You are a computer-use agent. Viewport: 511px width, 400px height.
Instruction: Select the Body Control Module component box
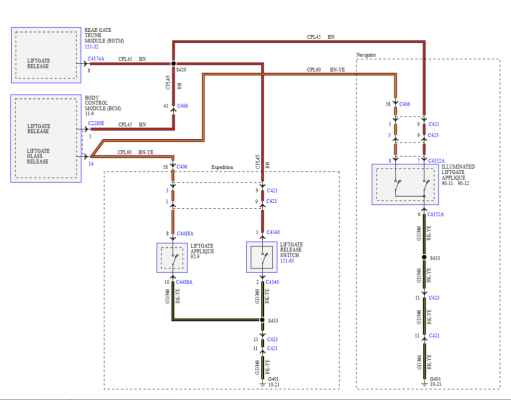46,139
